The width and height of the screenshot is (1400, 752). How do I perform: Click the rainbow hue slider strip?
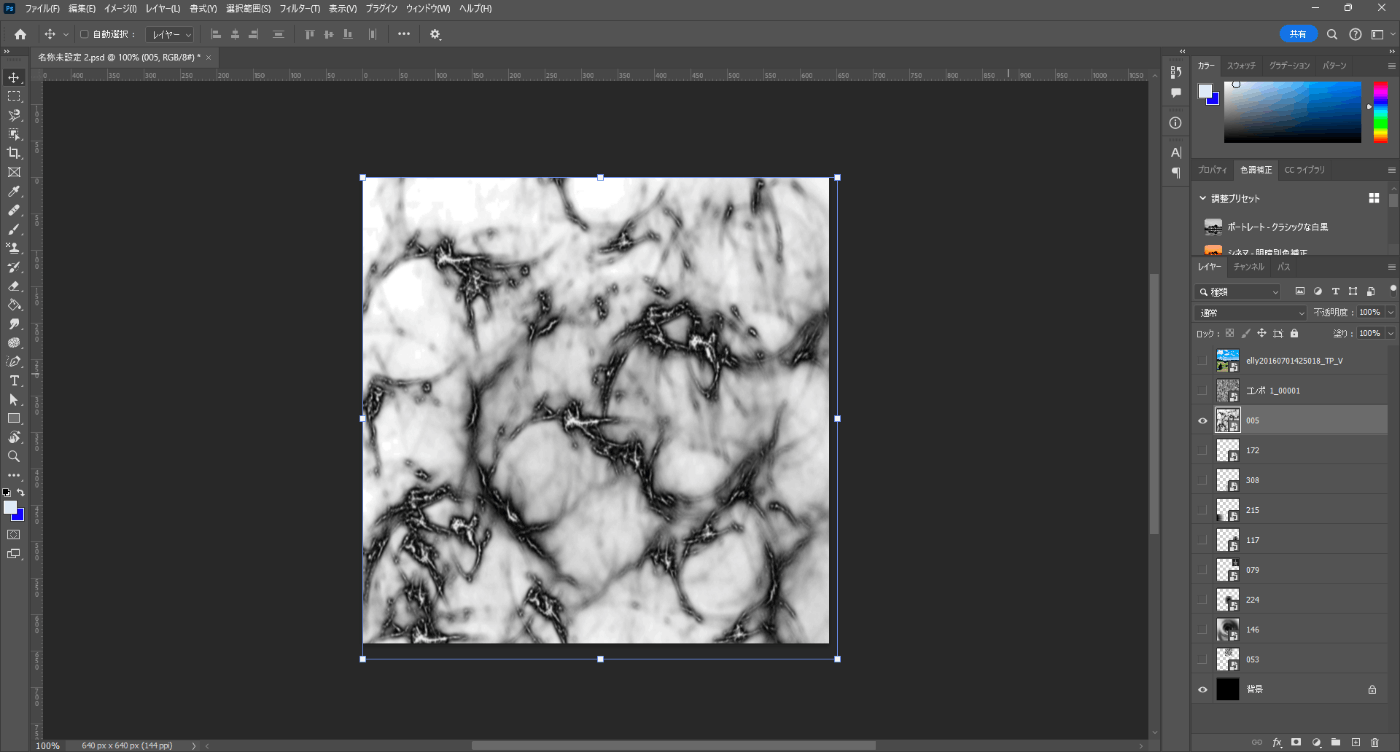pos(1380,112)
